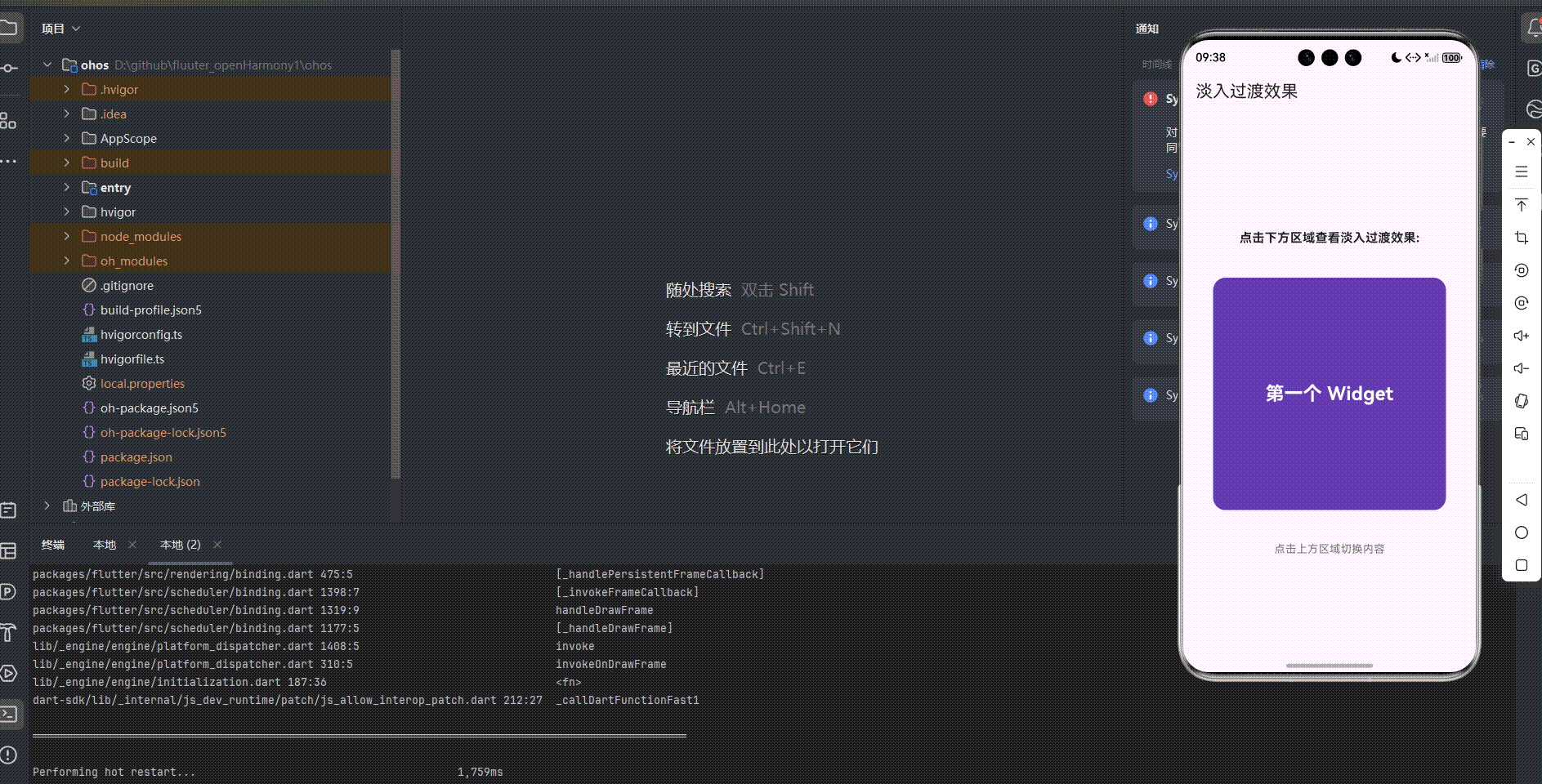This screenshot has height=784, width=1542.
Task: Decrease device volume with speaker minus icon
Action: (1521, 368)
